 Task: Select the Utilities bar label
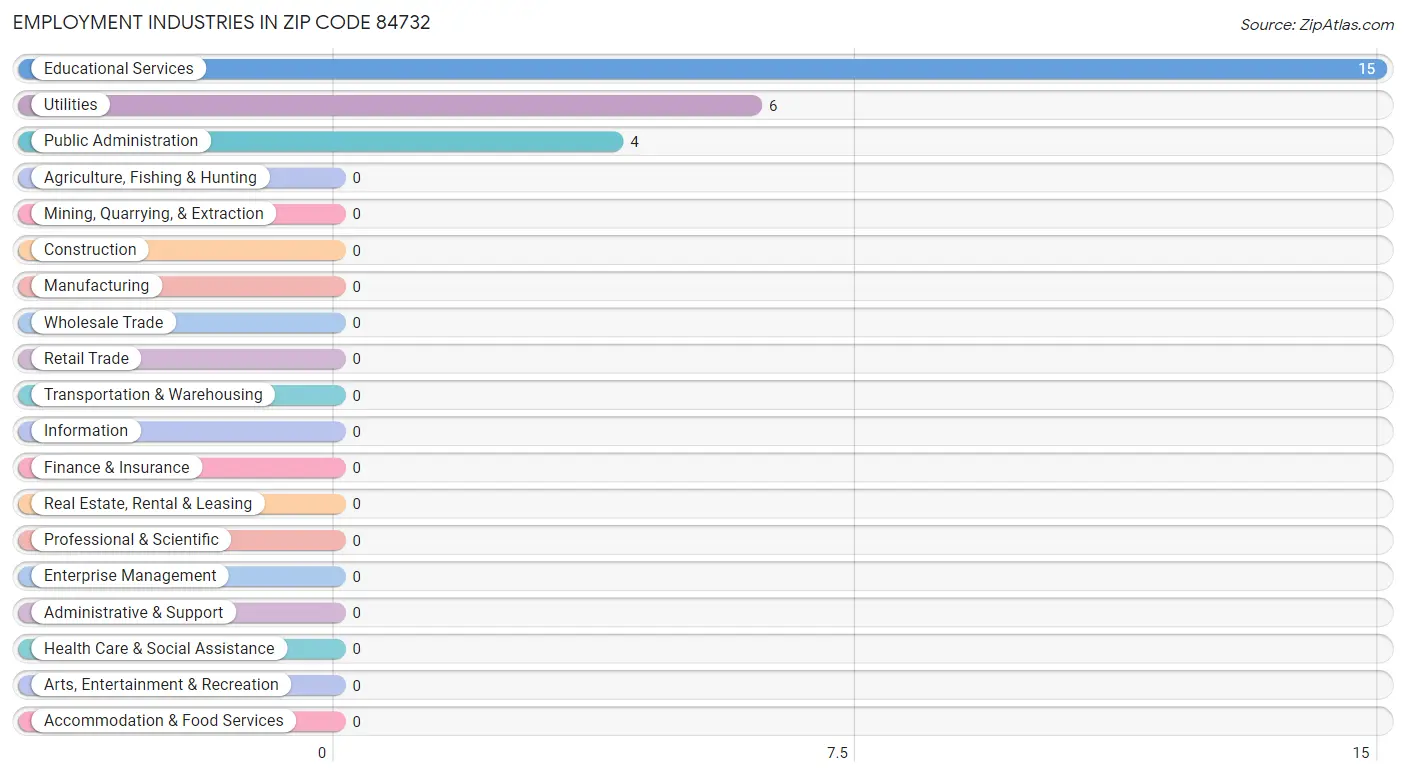[70, 105]
